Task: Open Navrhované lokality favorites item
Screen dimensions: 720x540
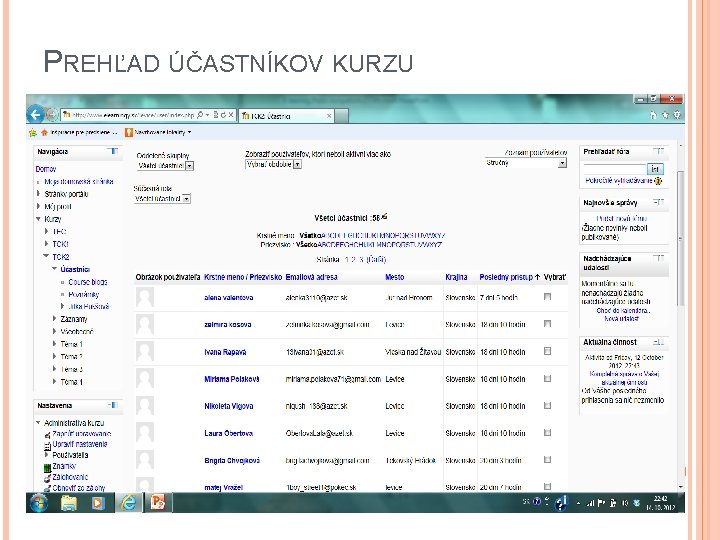Action: tap(158, 132)
